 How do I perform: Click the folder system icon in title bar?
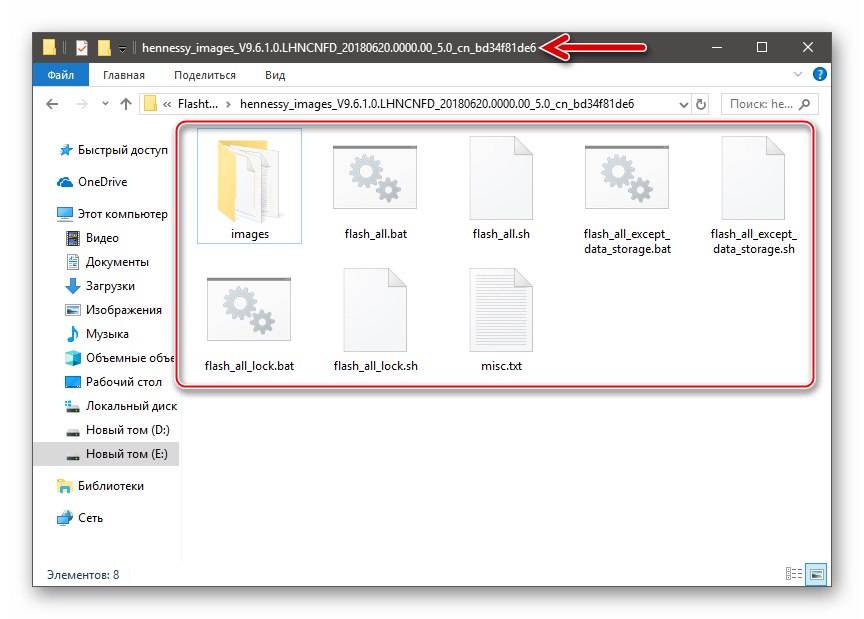pos(50,48)
